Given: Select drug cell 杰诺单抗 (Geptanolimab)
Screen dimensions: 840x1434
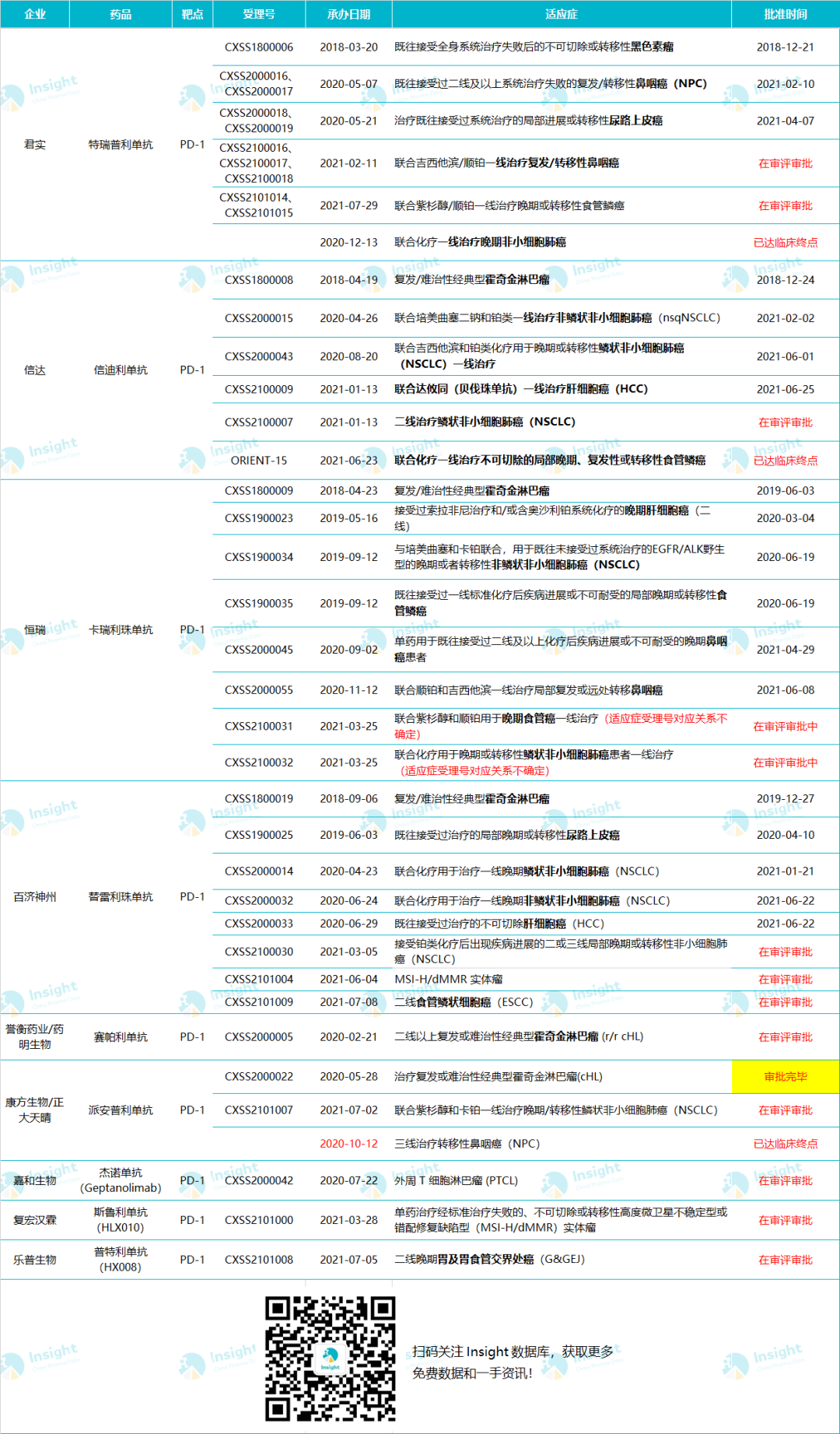Looking at the screenshot, I should pos(121,1180).
